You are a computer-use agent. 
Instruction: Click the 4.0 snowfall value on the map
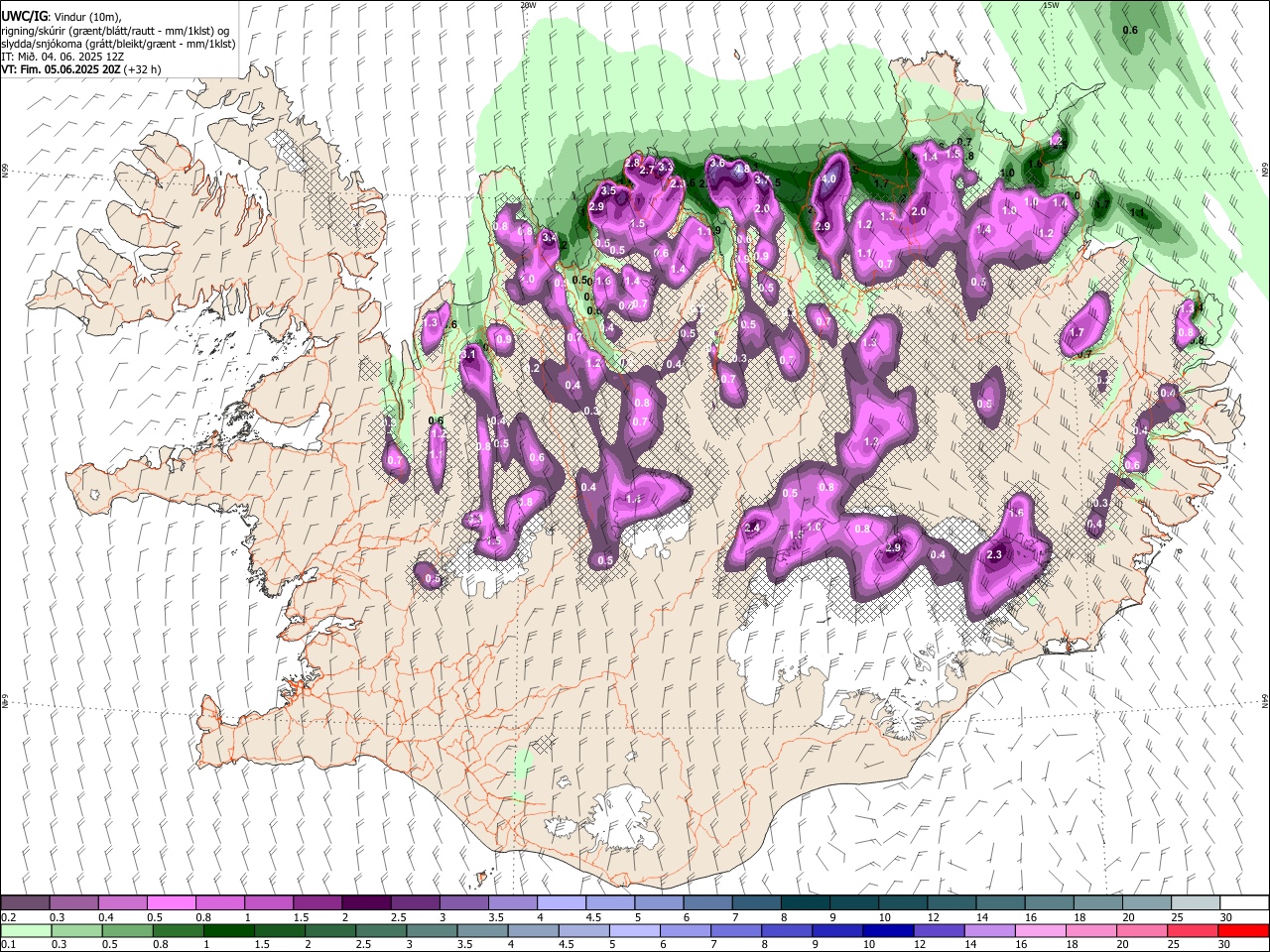pyautogui.click(x=828, y=179)
